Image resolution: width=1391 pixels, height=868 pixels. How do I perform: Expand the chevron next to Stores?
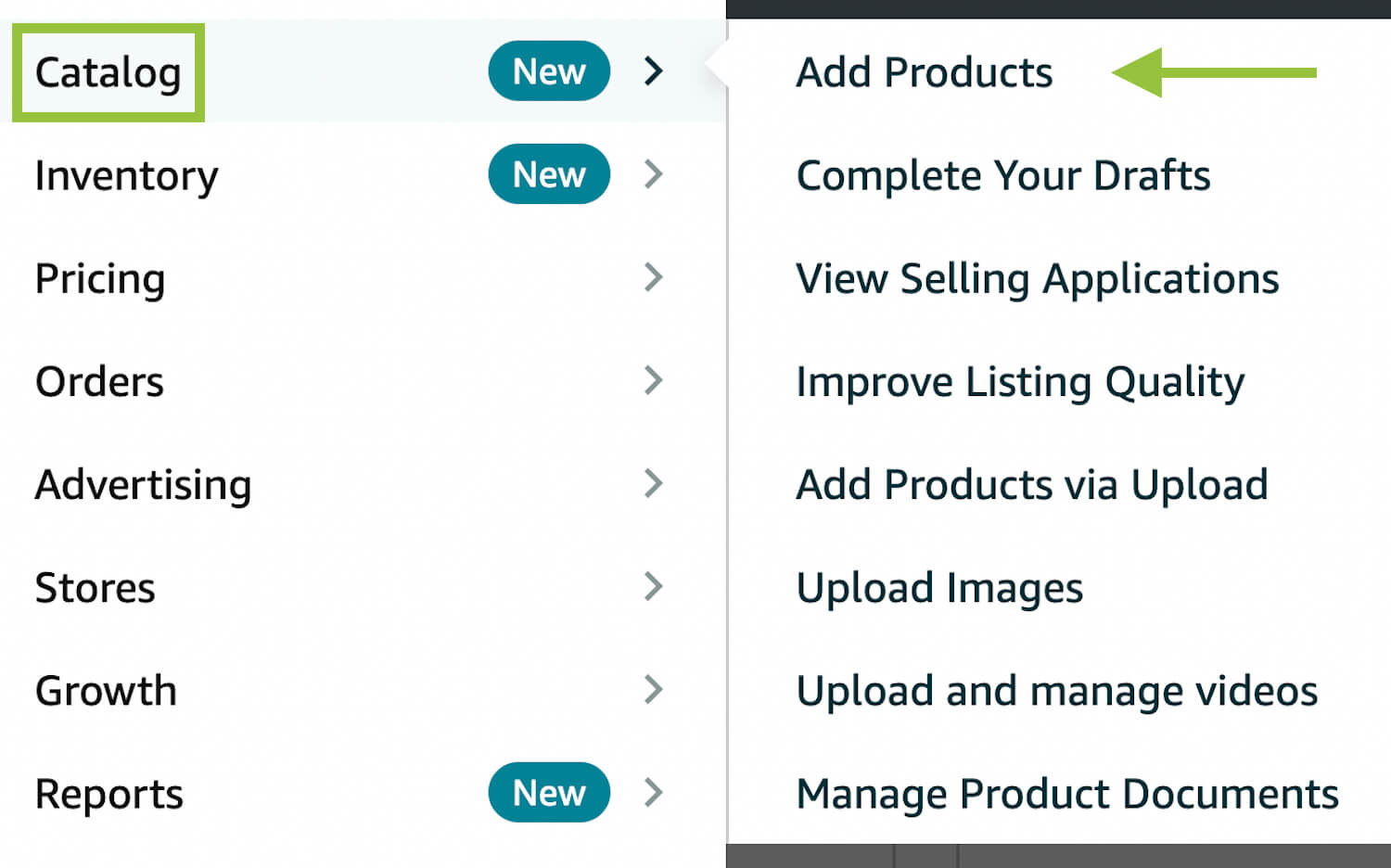pos(654,586)
